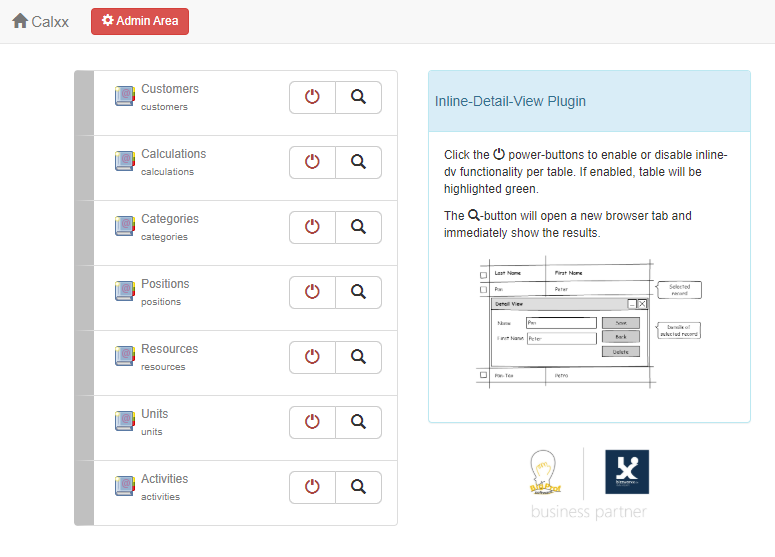Screen dimensions: 775x557
Task: Click the lowercase 'resources' table name
Action: click(x=163, y=367)
